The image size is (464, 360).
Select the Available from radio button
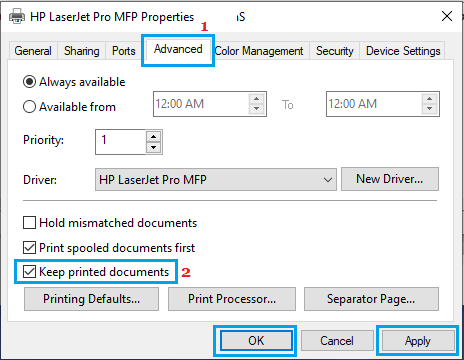[29, 107]
